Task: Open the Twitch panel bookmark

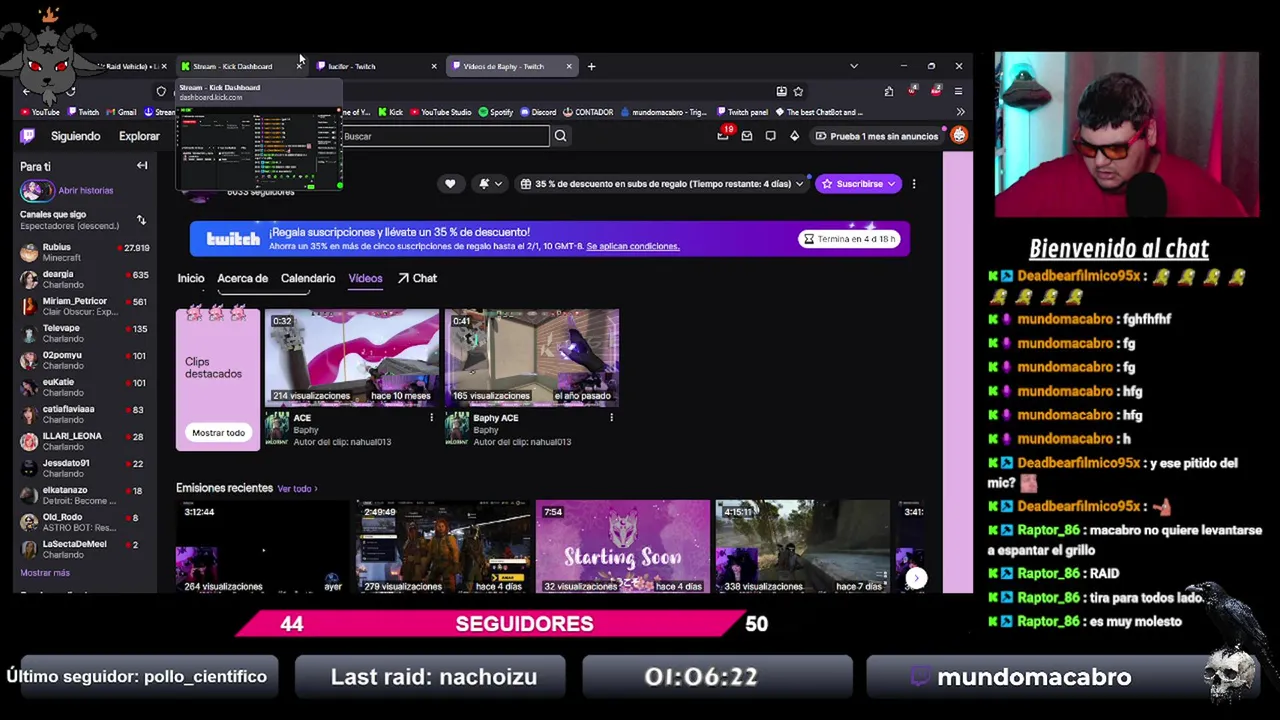Action: click(742, 112)
